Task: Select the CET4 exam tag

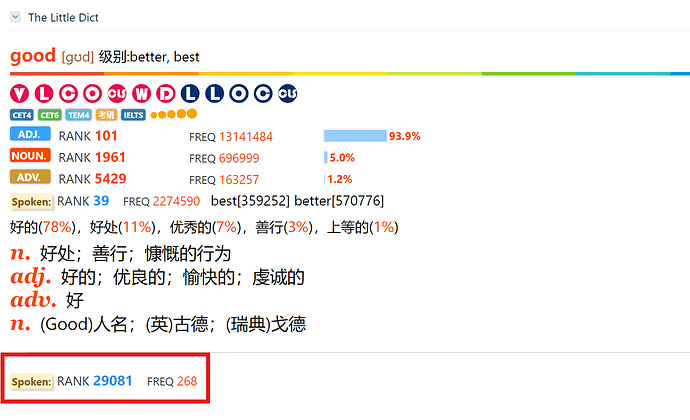Action: [x=22, y=115]
